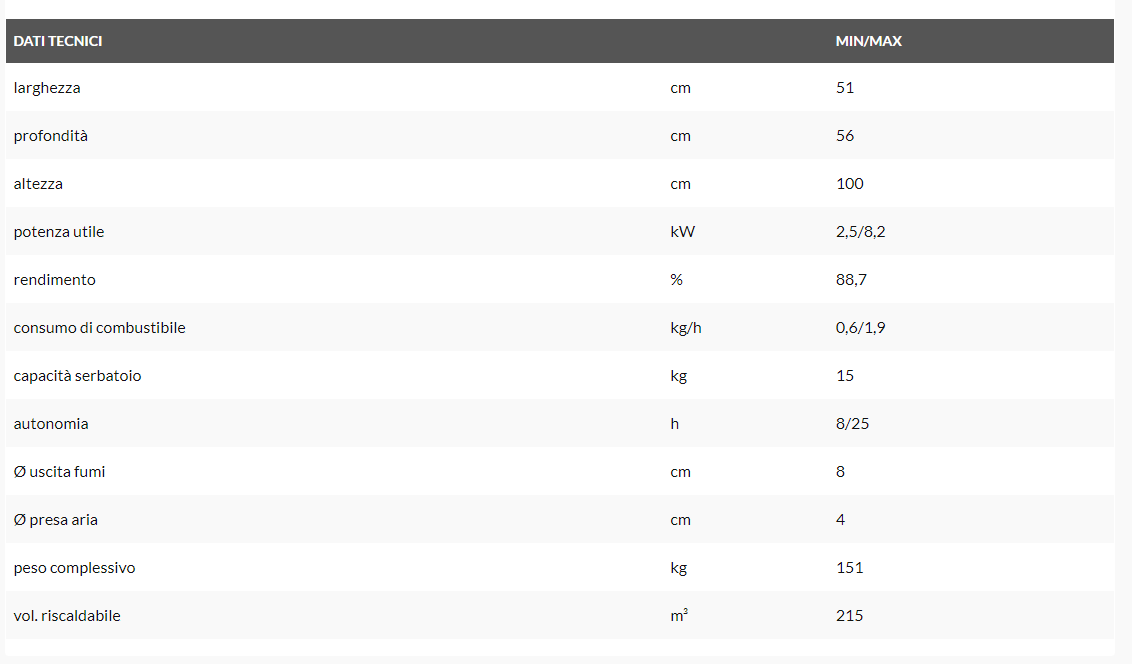Select the 0,6/1,9 consumption value
Viewport: 1132px width, 664px height.
(x=860, y=328)
